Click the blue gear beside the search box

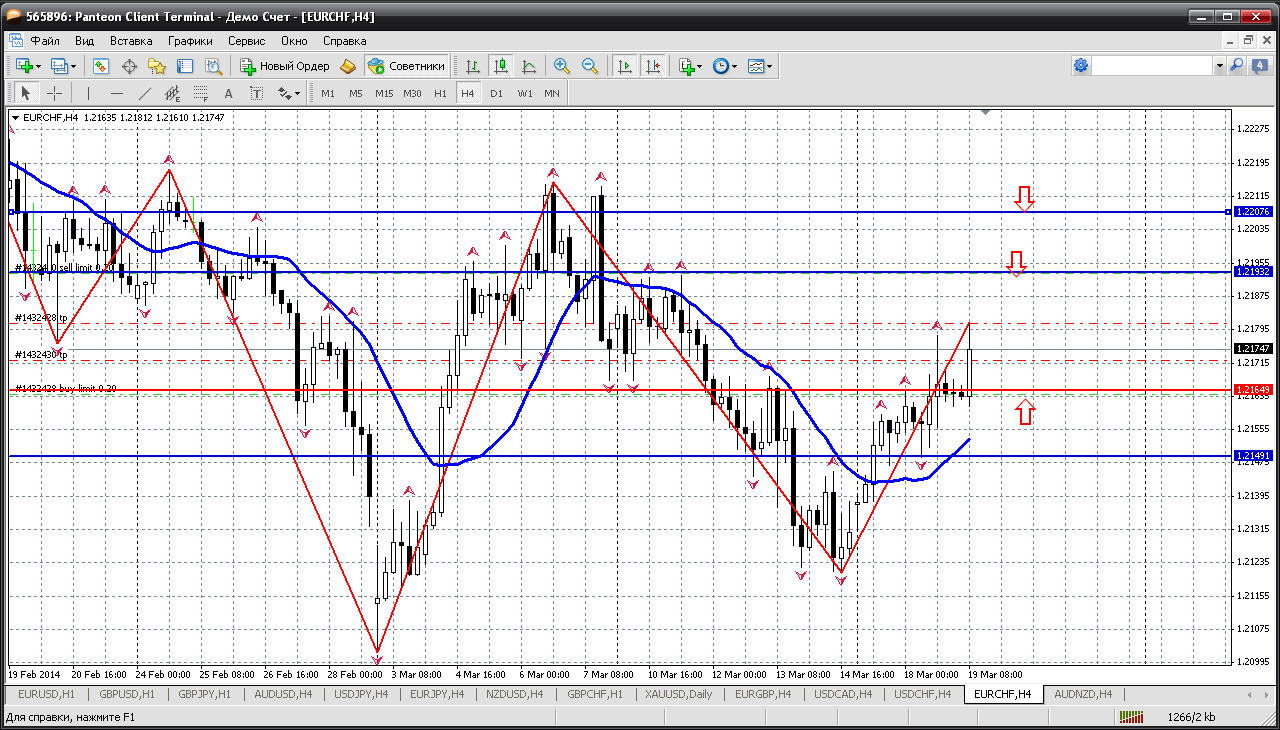[x=1081, y=66]
